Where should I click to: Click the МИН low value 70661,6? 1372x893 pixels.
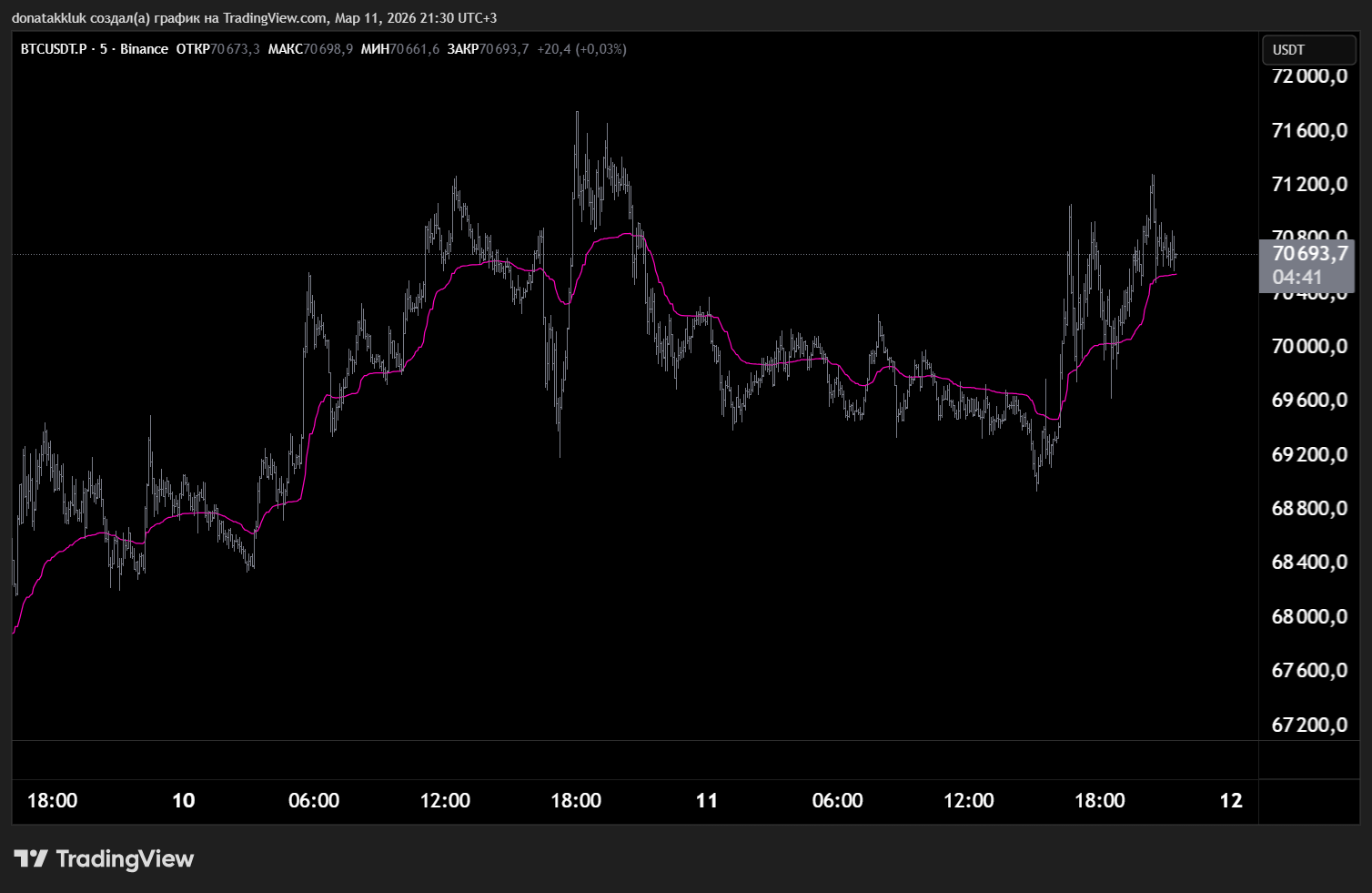coord(415,49)
